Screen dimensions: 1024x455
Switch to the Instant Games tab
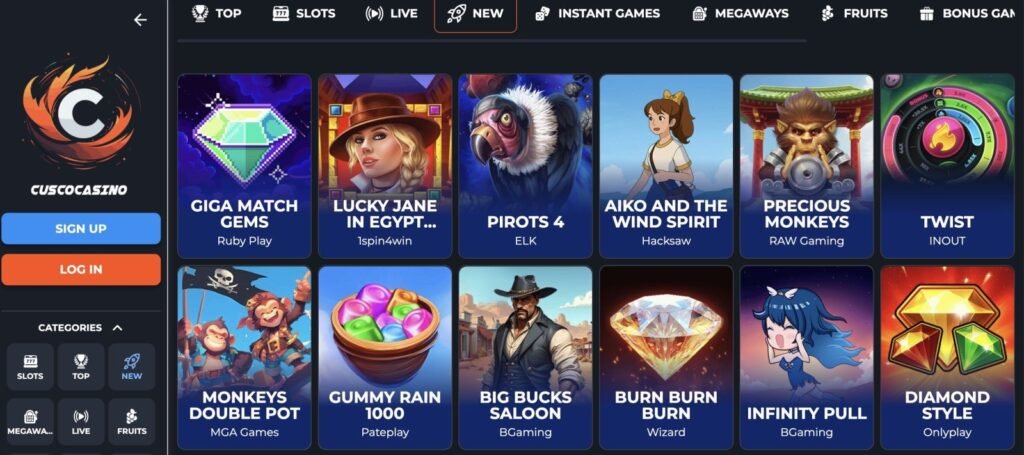(597, 13)
